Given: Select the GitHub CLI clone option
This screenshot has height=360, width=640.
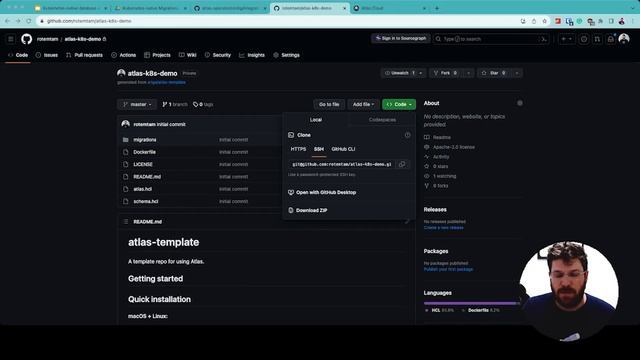Looking at the screenshot, I should (x=343, y=149).
